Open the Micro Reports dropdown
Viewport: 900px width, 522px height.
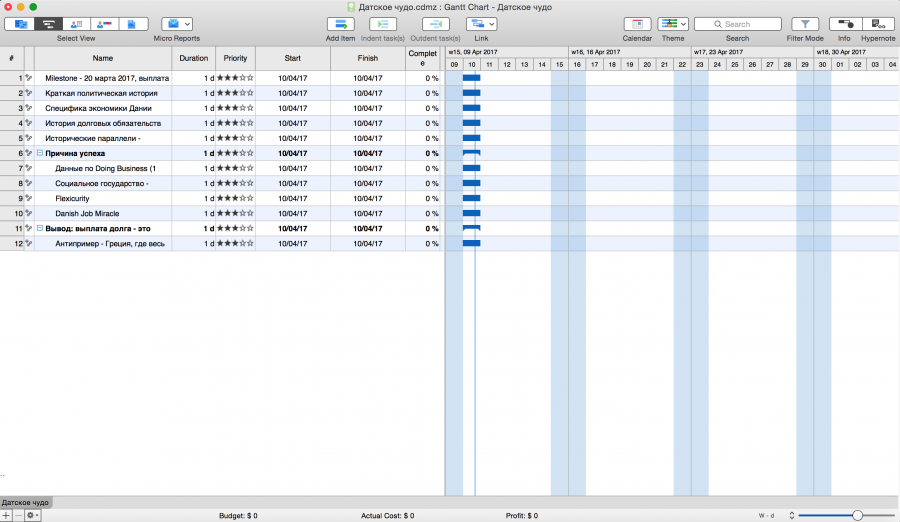[x=177, y=24]
